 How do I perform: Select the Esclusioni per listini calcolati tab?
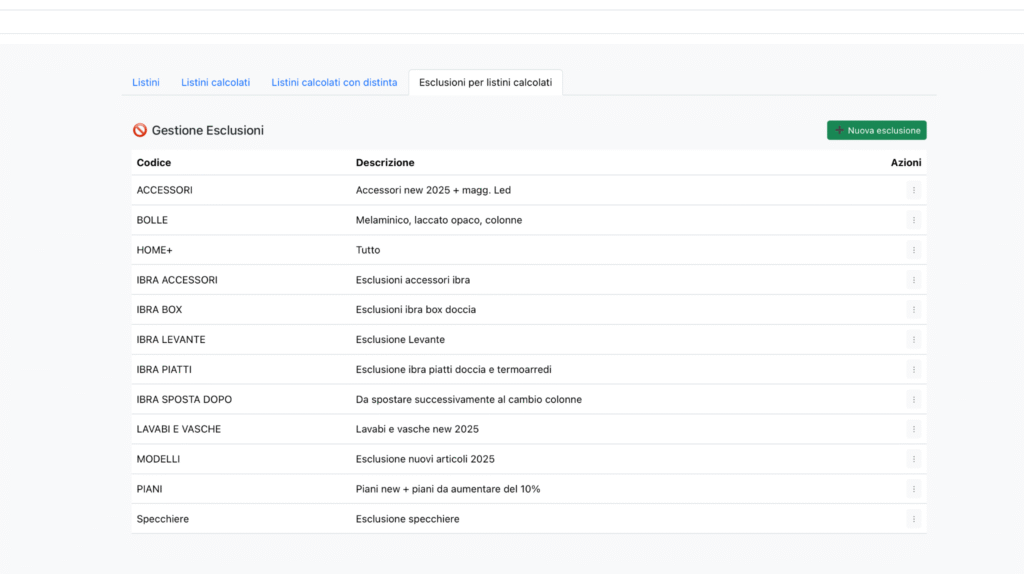485,82
